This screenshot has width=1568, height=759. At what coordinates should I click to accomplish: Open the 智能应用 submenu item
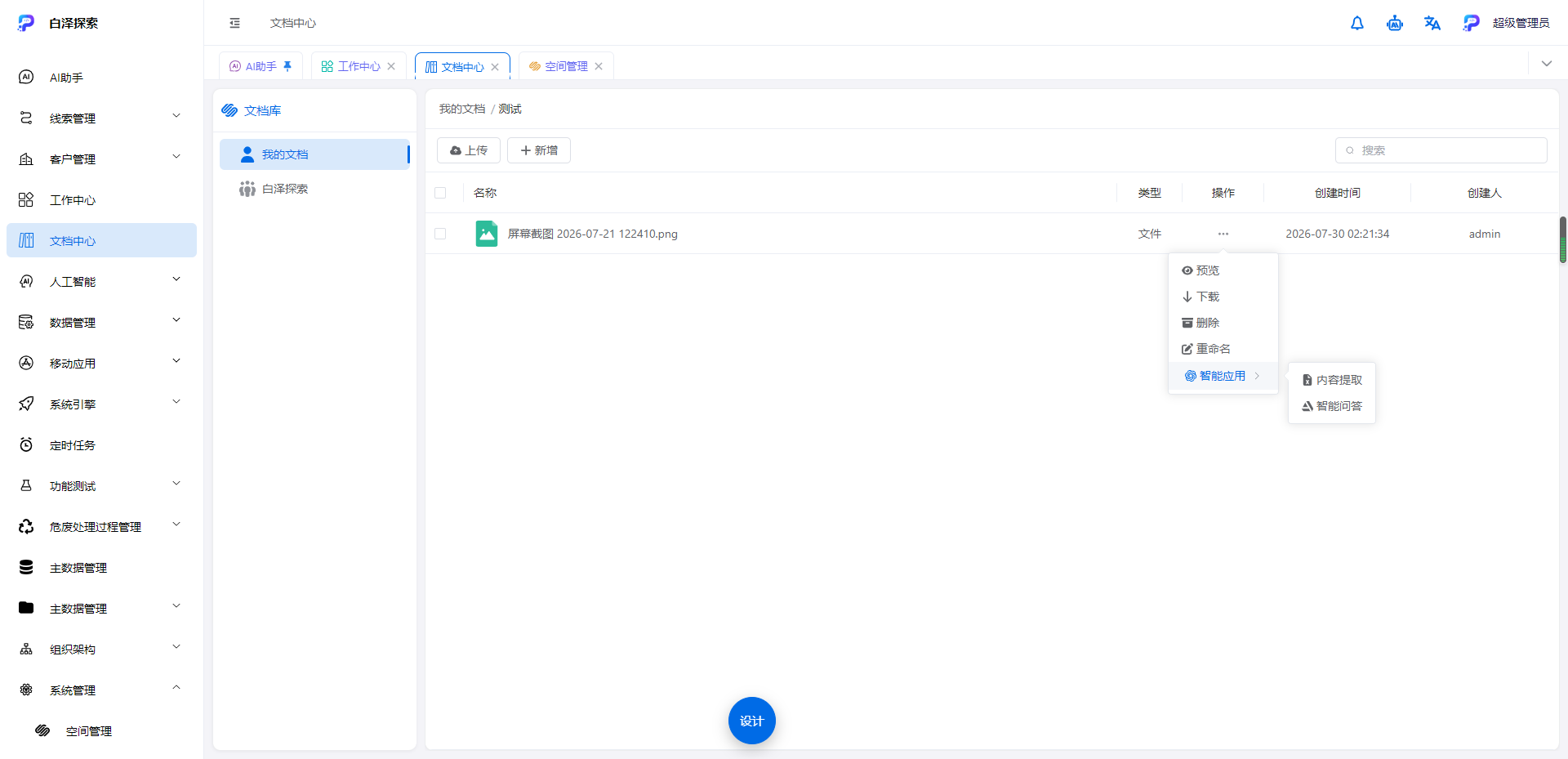[1223, 376]
